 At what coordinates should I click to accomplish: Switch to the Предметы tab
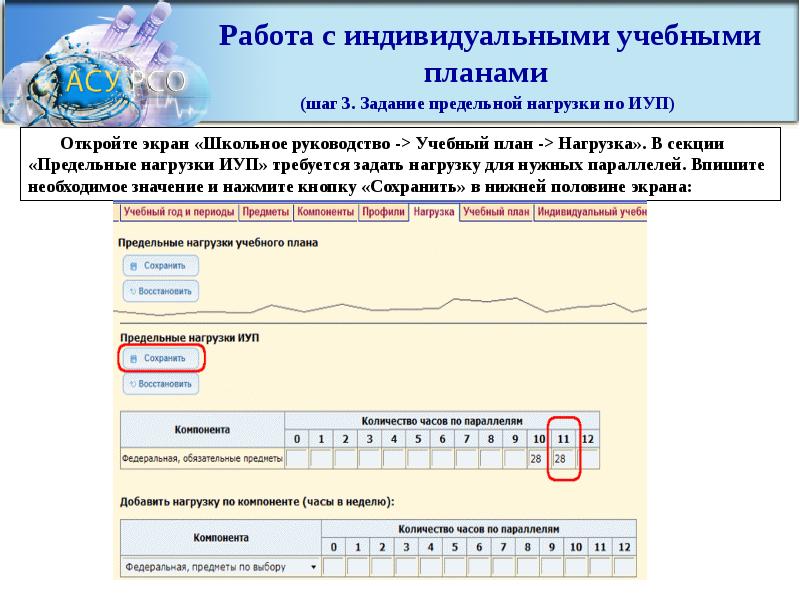point(267,212)
